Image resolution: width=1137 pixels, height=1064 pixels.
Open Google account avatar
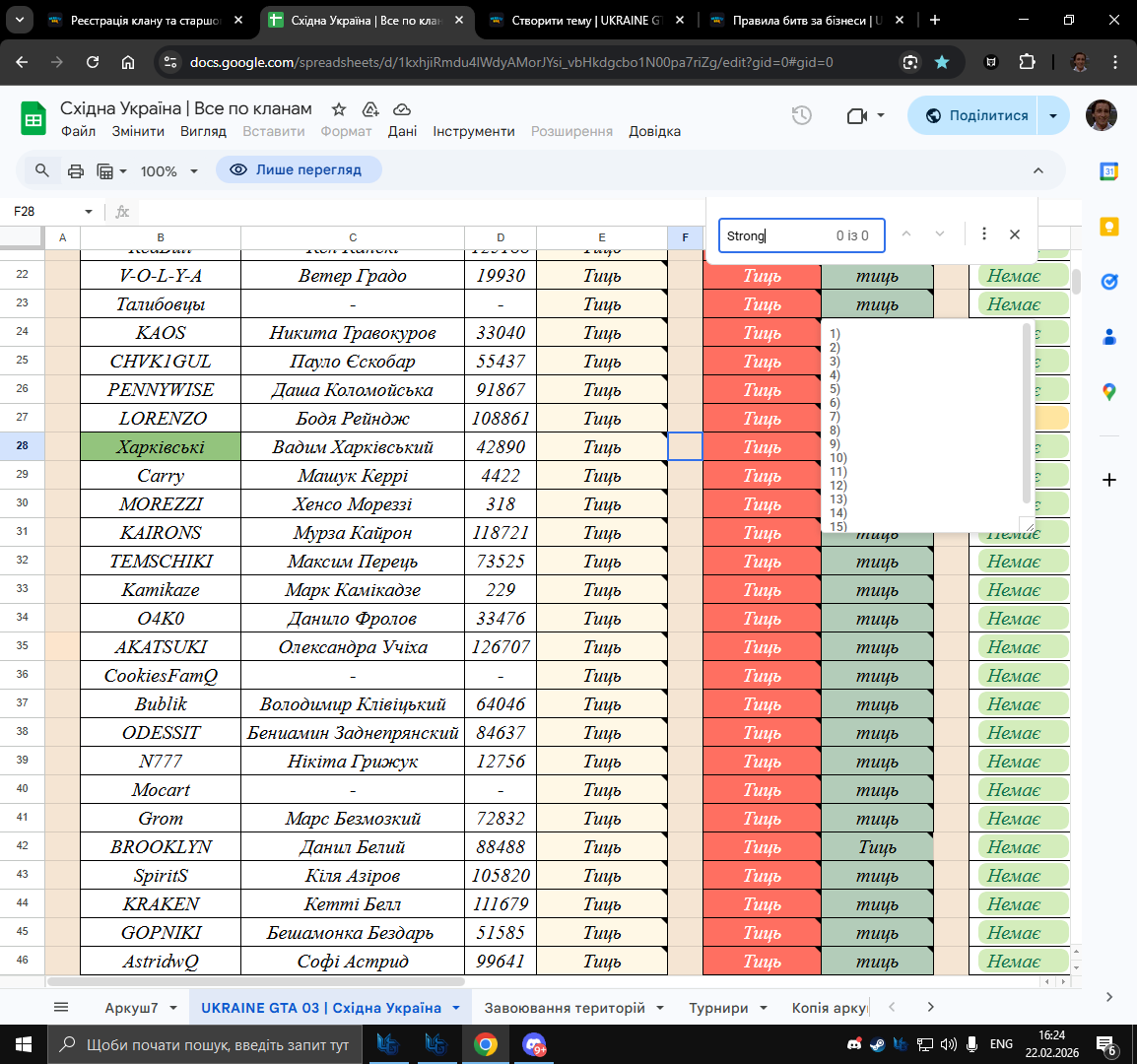(x=1101, y=115)
